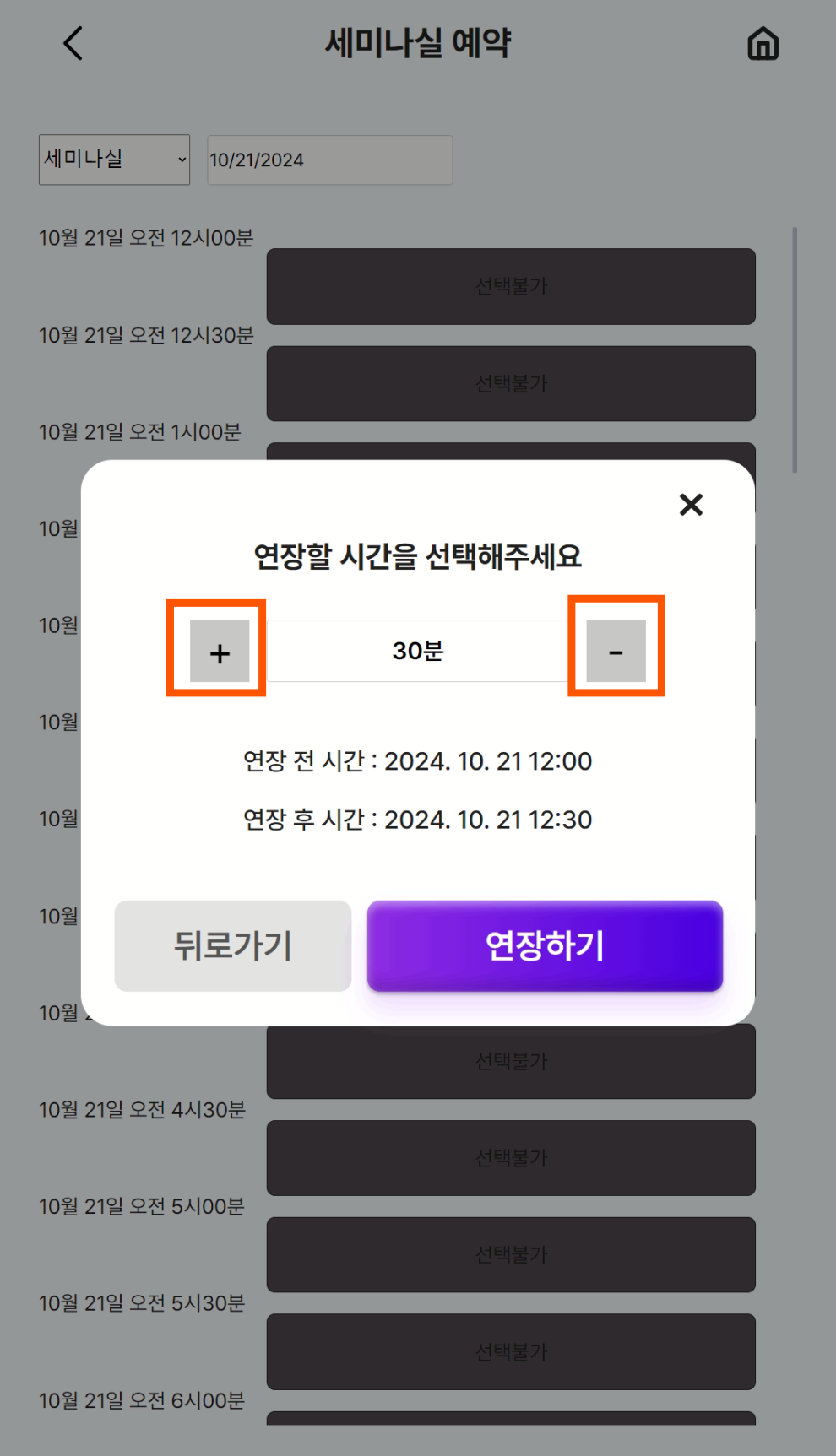Select the 오전 12시00분 선택불가 slot
The image size is (836, 1456).
point(511,286)
